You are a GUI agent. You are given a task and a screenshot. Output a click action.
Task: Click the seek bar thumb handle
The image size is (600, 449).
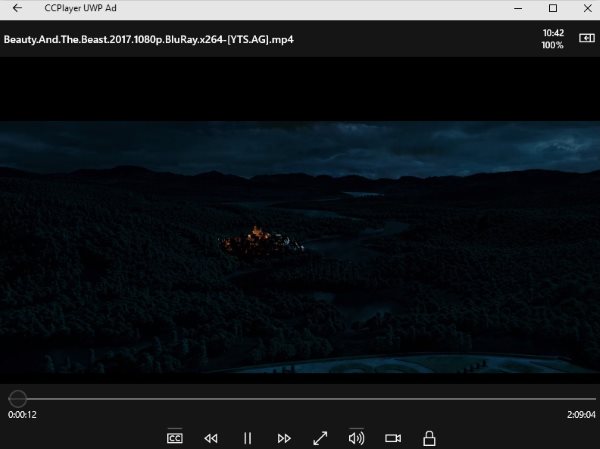18,399
